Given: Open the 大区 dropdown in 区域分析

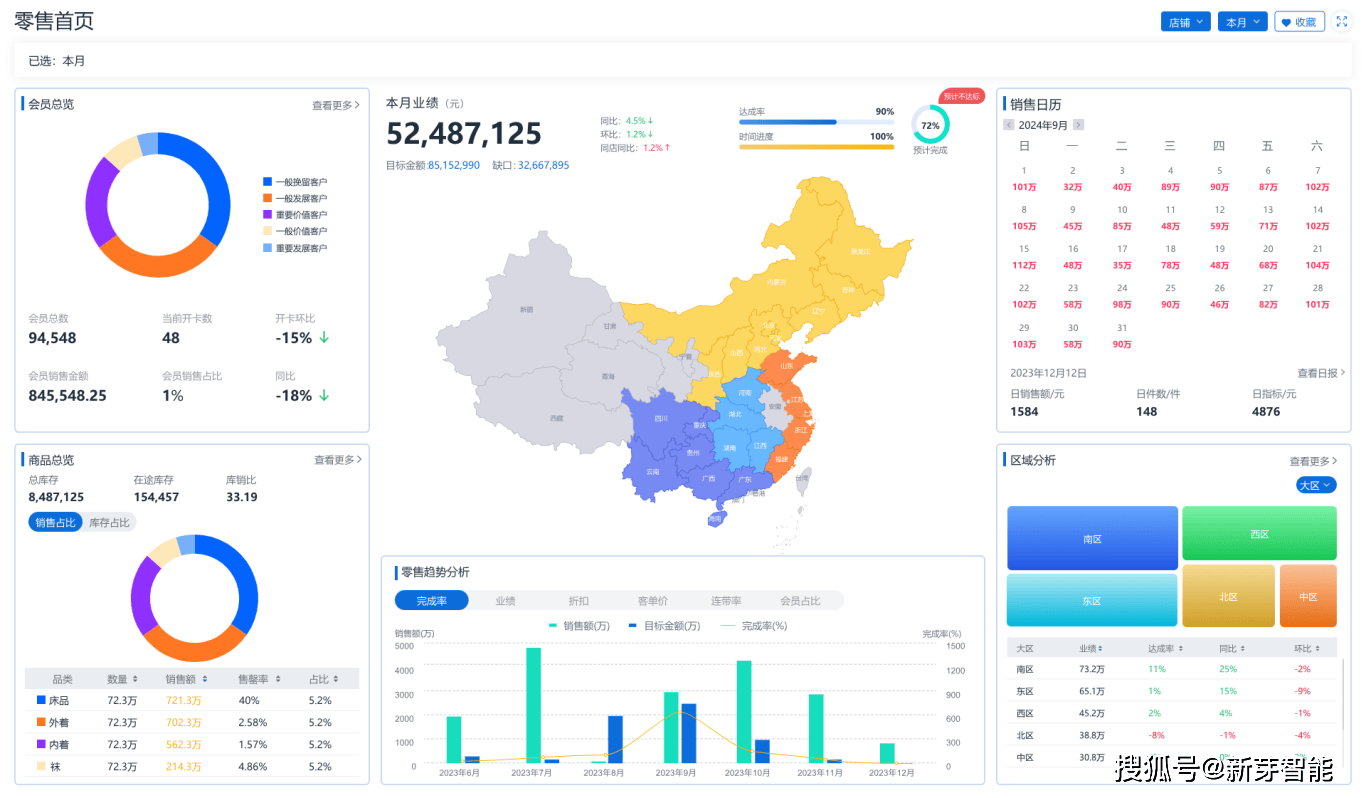Looking at the screenshot, I should (1316, 485).
